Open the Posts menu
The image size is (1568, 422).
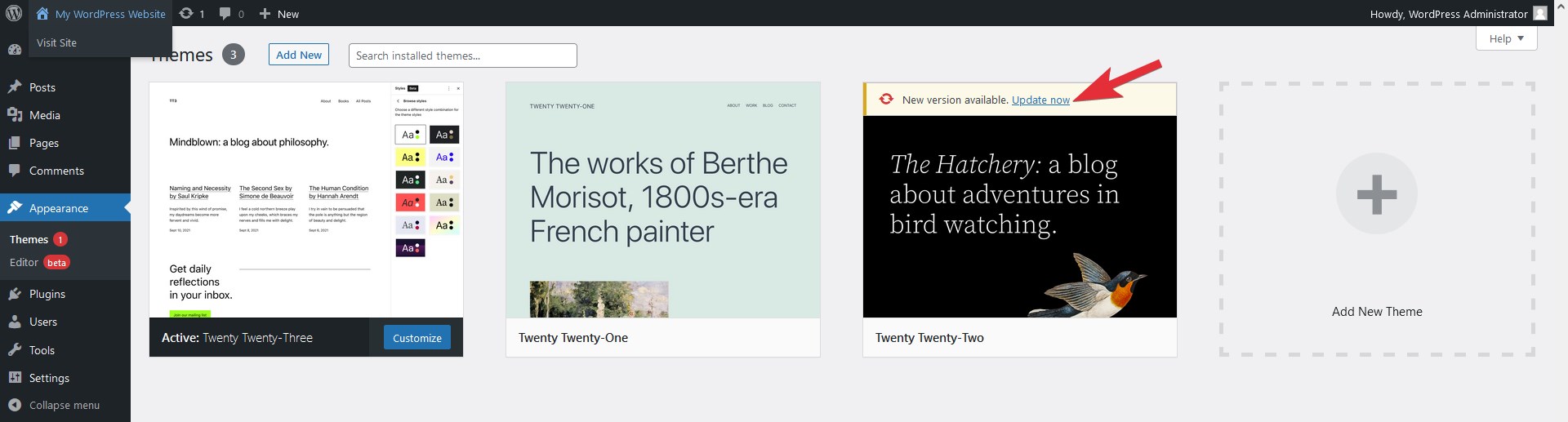(x=65, y=87)
